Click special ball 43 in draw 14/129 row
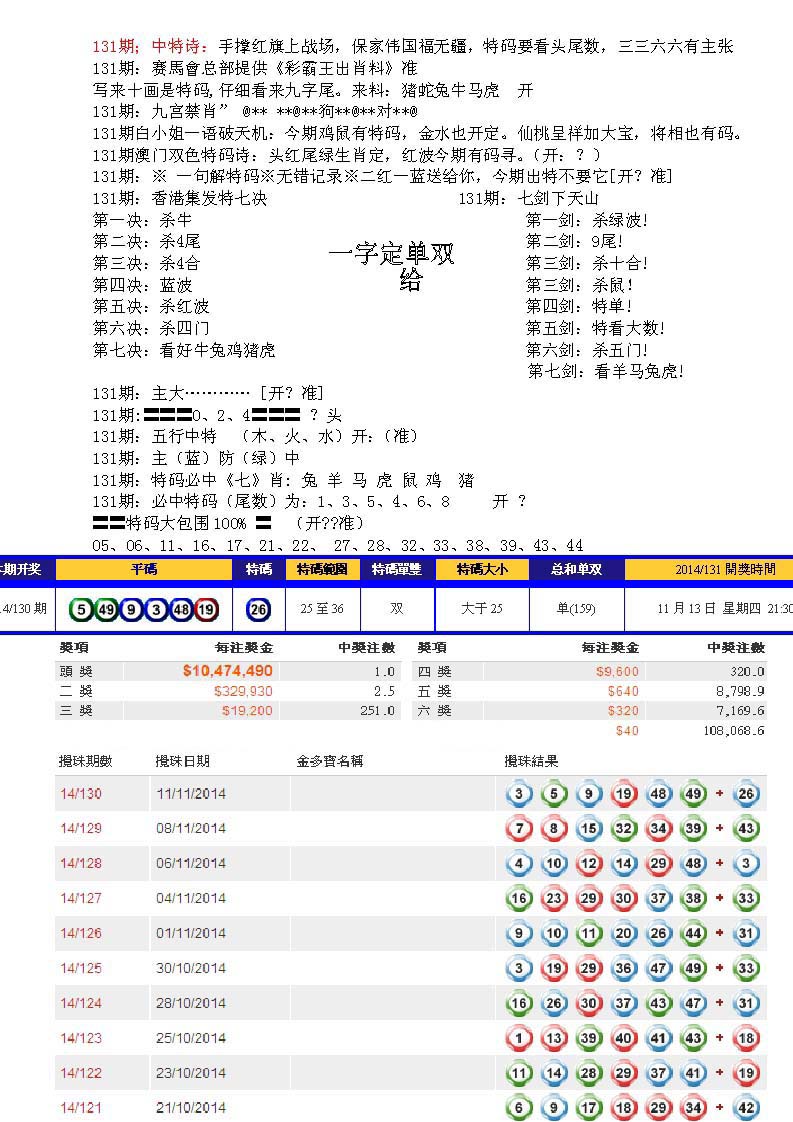Image resolution: width=793 pixels, height=1122 pixels. pos(746,829)
